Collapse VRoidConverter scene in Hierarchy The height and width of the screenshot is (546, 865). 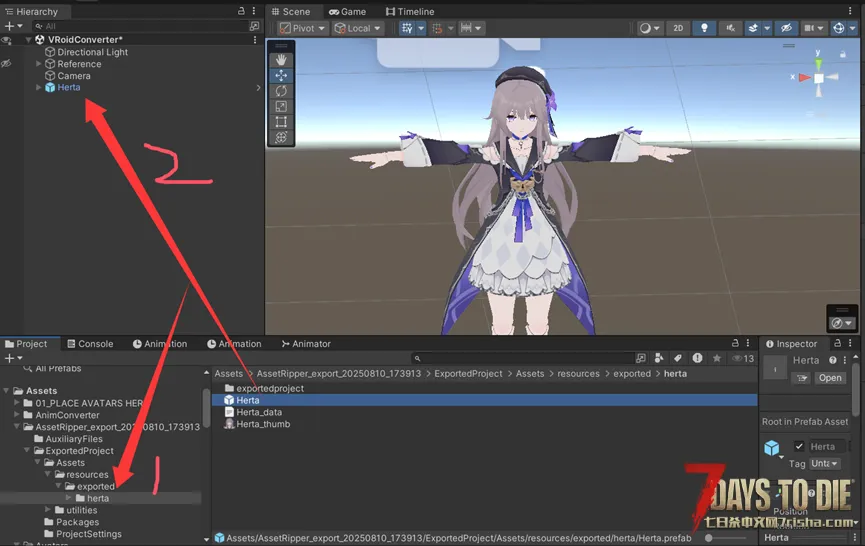pyautogui.click(x=28, y=40)
